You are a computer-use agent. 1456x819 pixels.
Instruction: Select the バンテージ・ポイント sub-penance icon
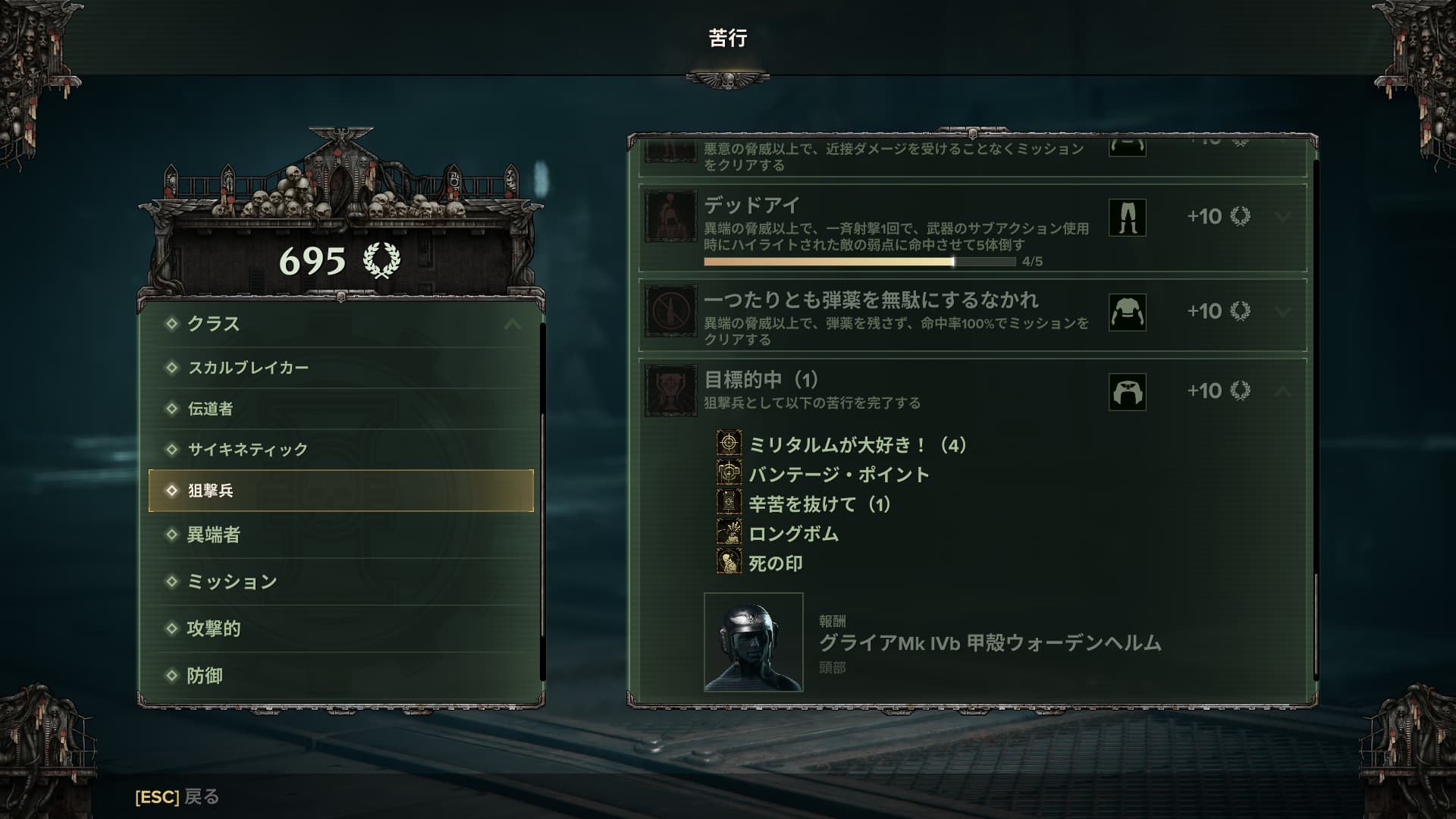(x=729, y=472)
